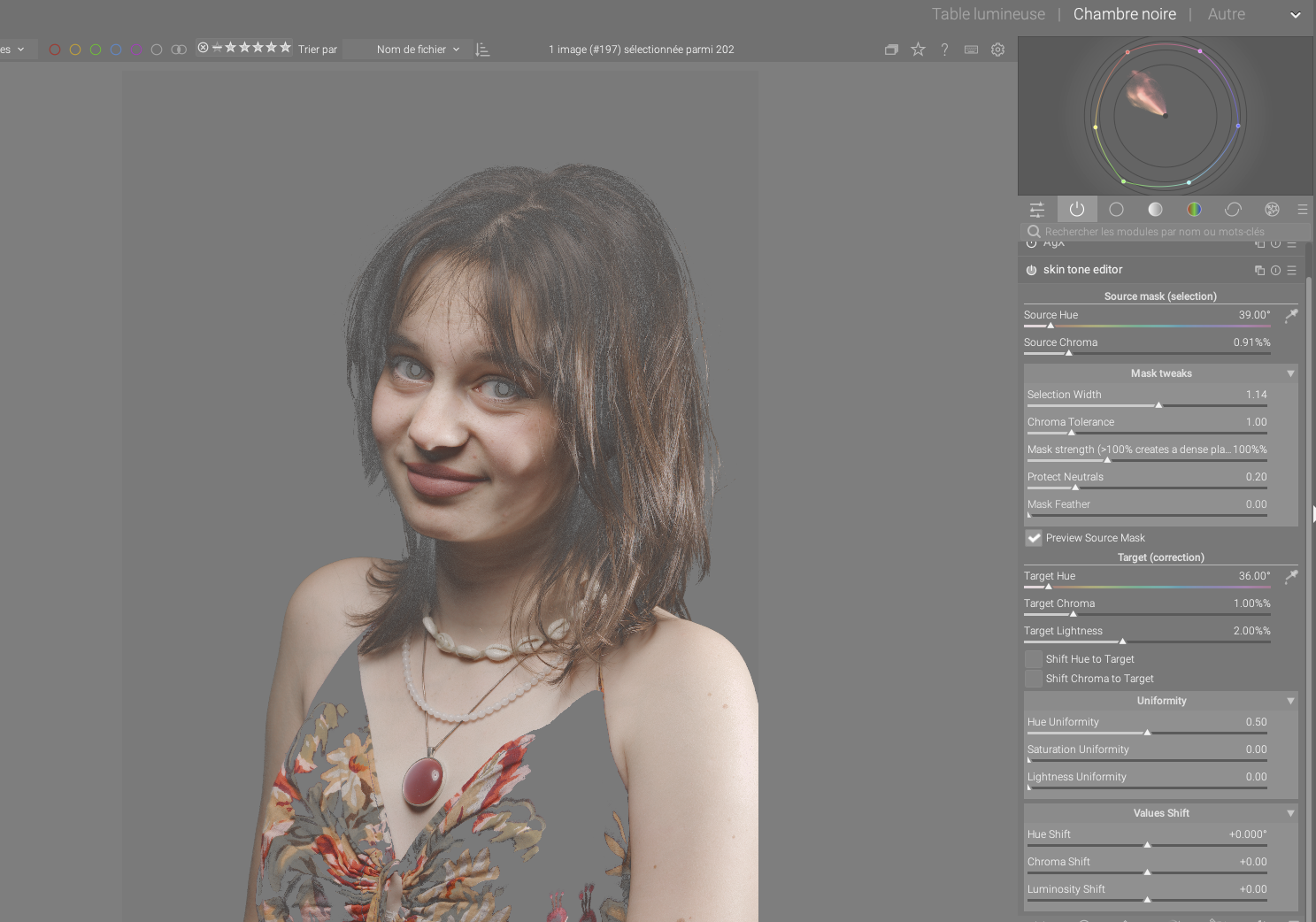Click the Source Hue eyedropper picker

[x=1291, y=315]
